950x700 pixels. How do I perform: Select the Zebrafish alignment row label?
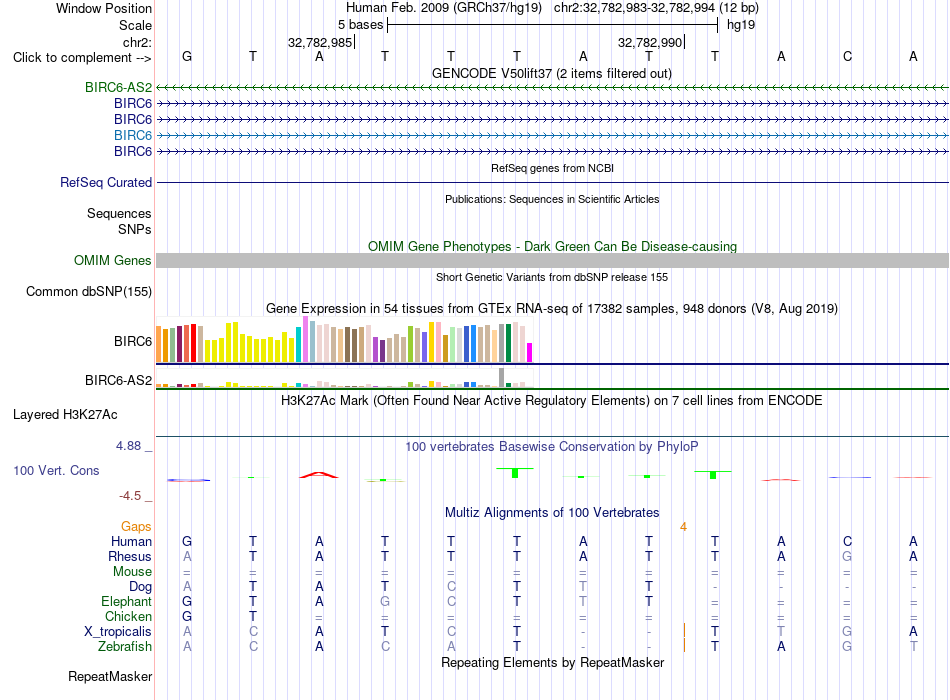coord(125,647)
